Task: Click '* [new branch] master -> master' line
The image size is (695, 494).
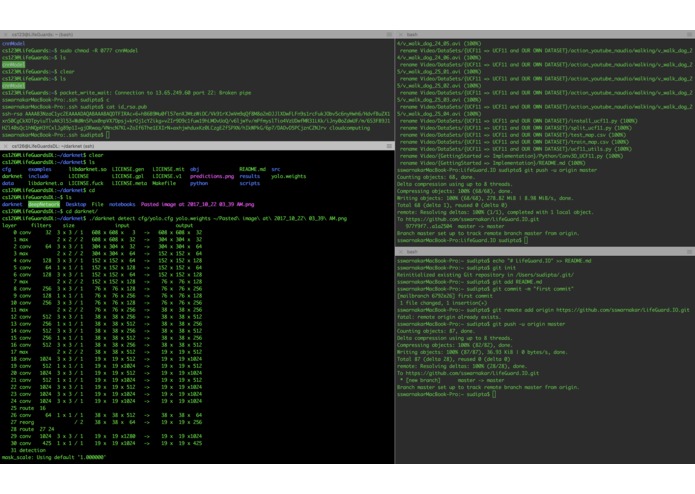Action: (452, 381)
